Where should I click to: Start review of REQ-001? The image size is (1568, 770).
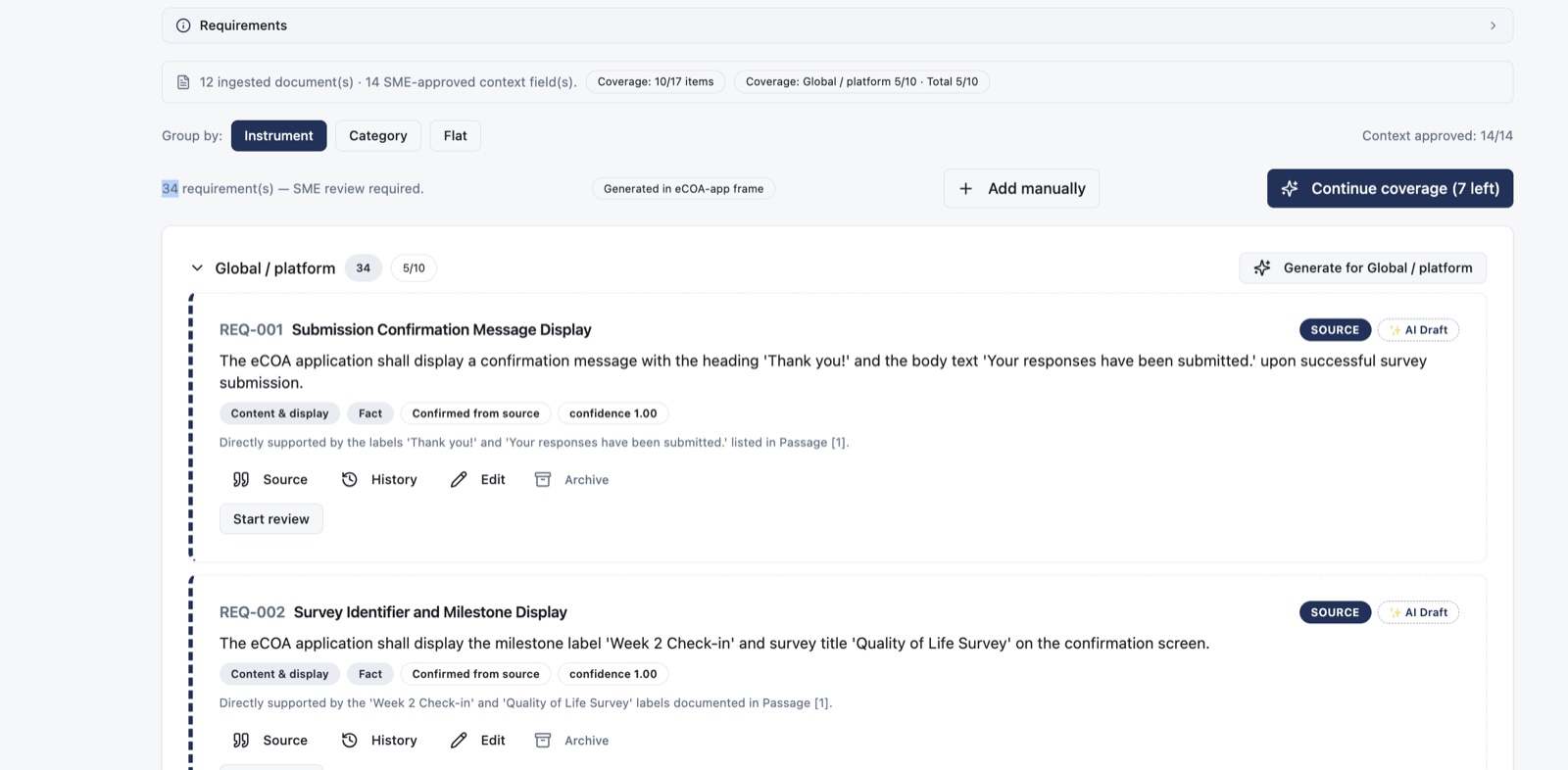coord(271,519)
